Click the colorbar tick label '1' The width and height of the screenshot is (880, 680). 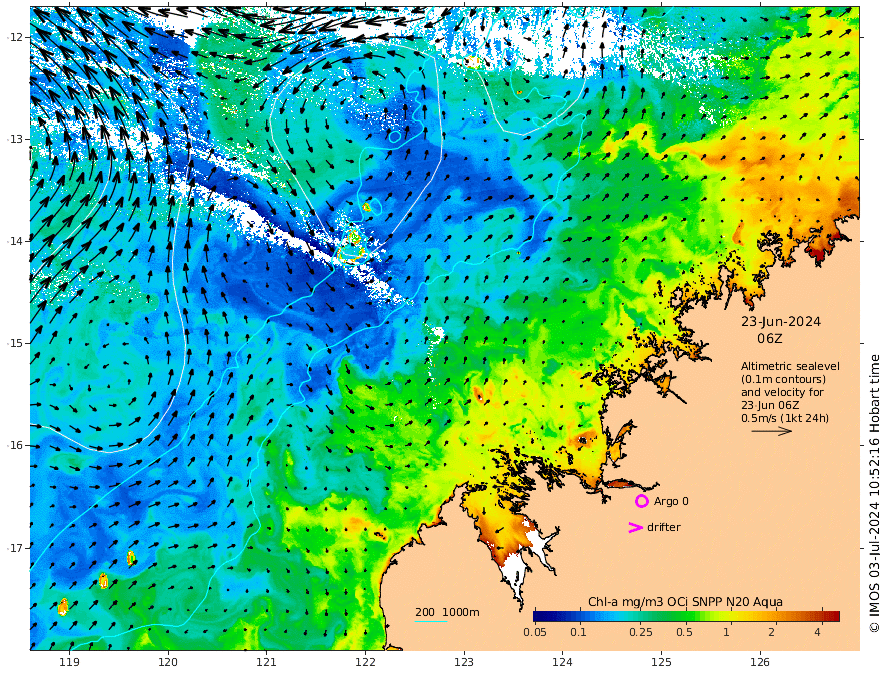click(726, 632)
